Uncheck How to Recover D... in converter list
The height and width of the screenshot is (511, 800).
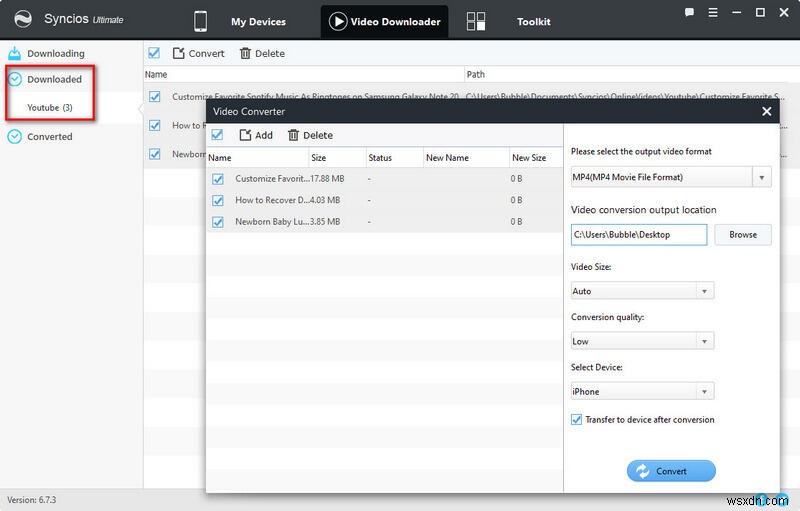[x=218, y=200]
